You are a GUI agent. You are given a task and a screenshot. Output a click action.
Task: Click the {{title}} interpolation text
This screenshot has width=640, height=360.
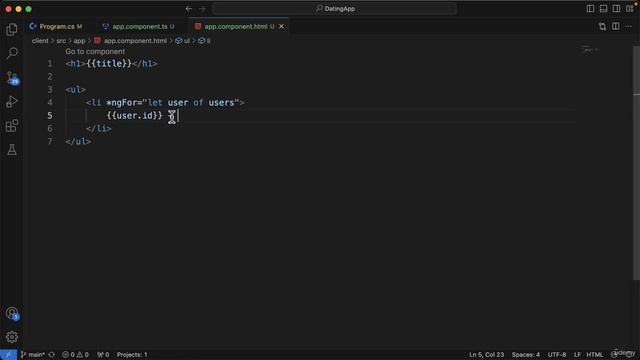click(x=109, y=64)
